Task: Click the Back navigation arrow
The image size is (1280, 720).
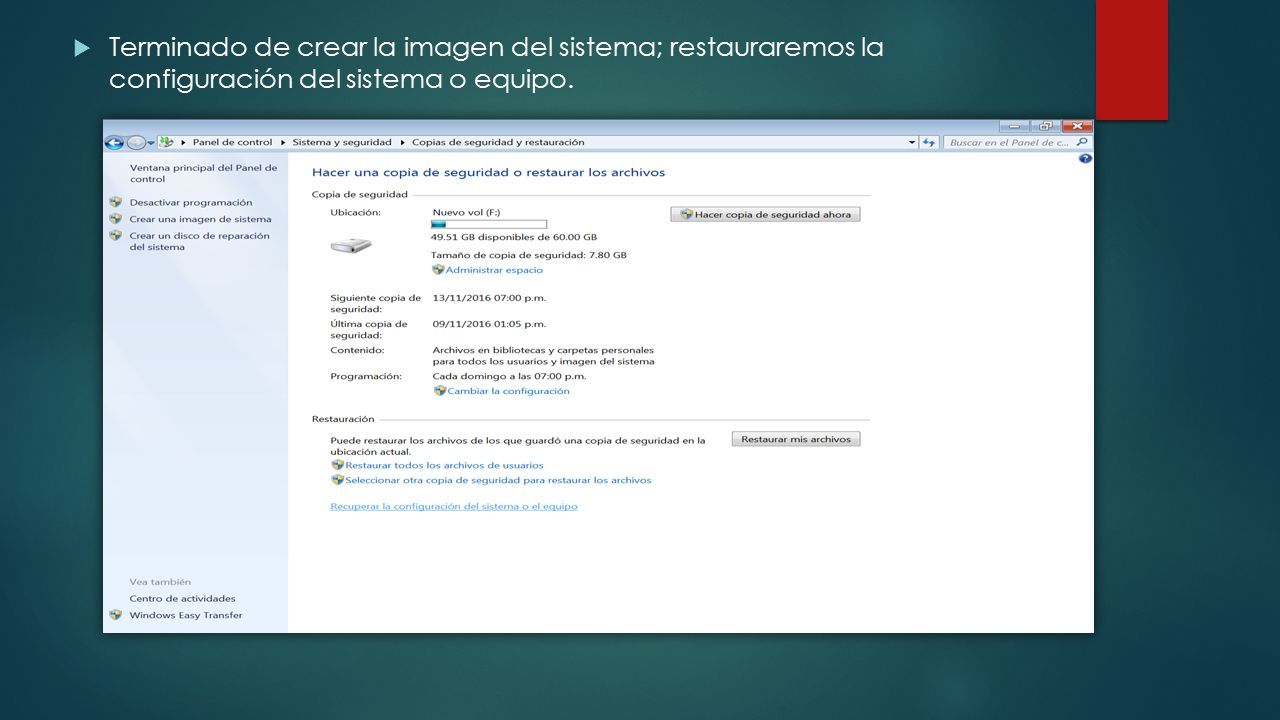Action: tap(114, 143)
